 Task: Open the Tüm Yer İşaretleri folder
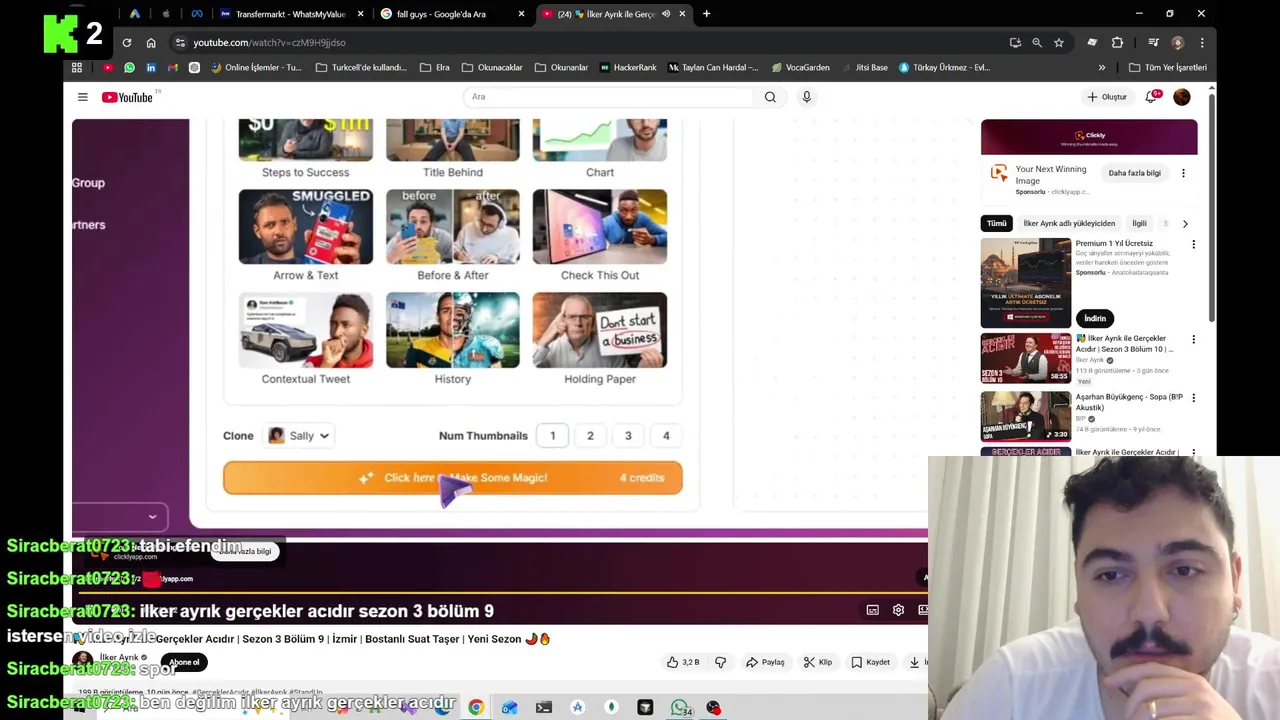tap(1168, 68)
